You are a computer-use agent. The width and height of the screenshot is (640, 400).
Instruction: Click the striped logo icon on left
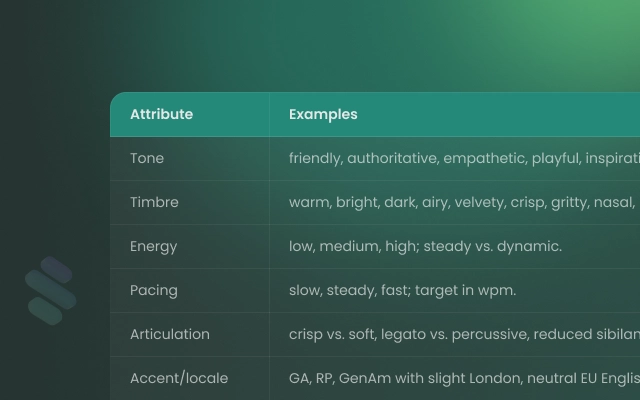coord(51,291)
